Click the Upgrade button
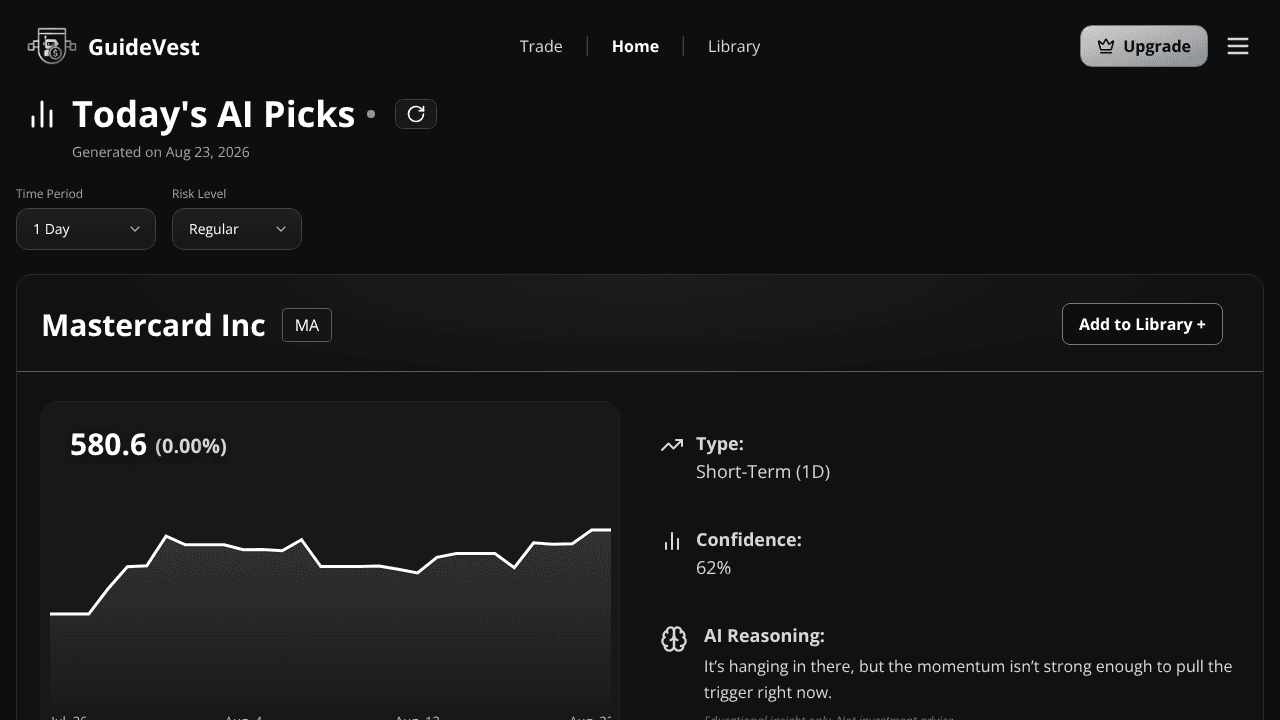1280x720 pixels. (1144, 46)
